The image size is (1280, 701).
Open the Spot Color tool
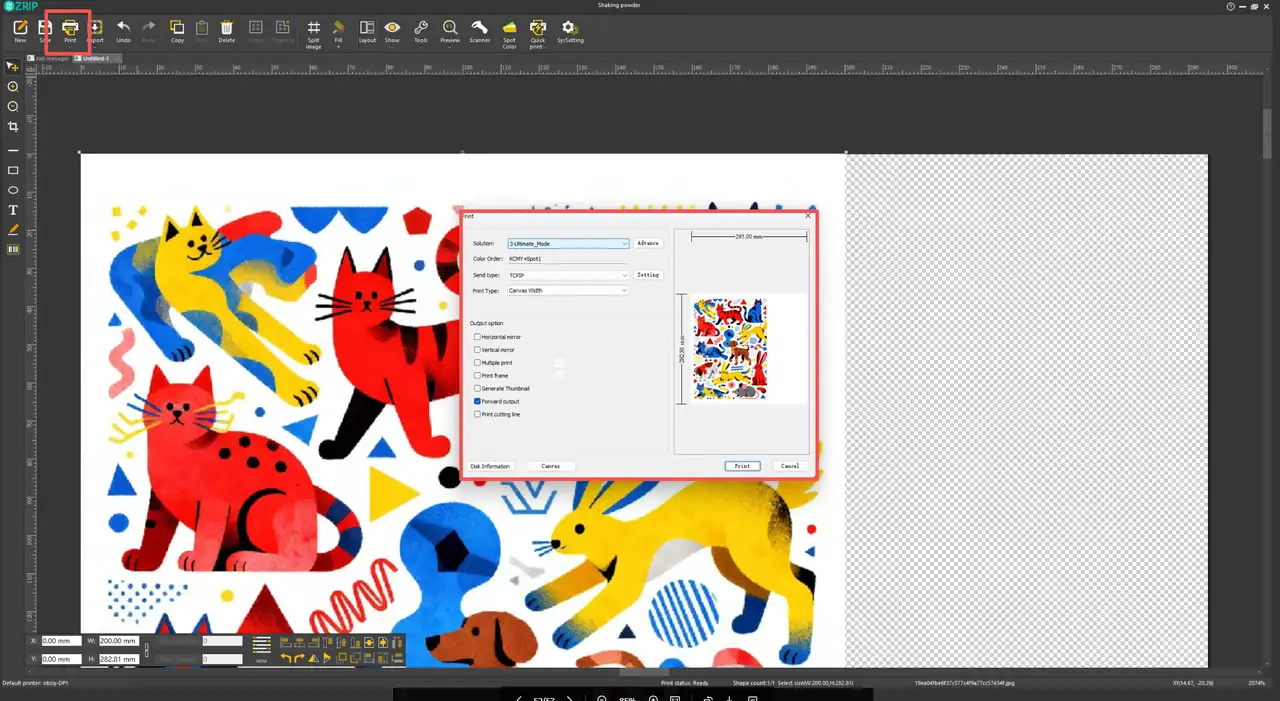(509, 34)
